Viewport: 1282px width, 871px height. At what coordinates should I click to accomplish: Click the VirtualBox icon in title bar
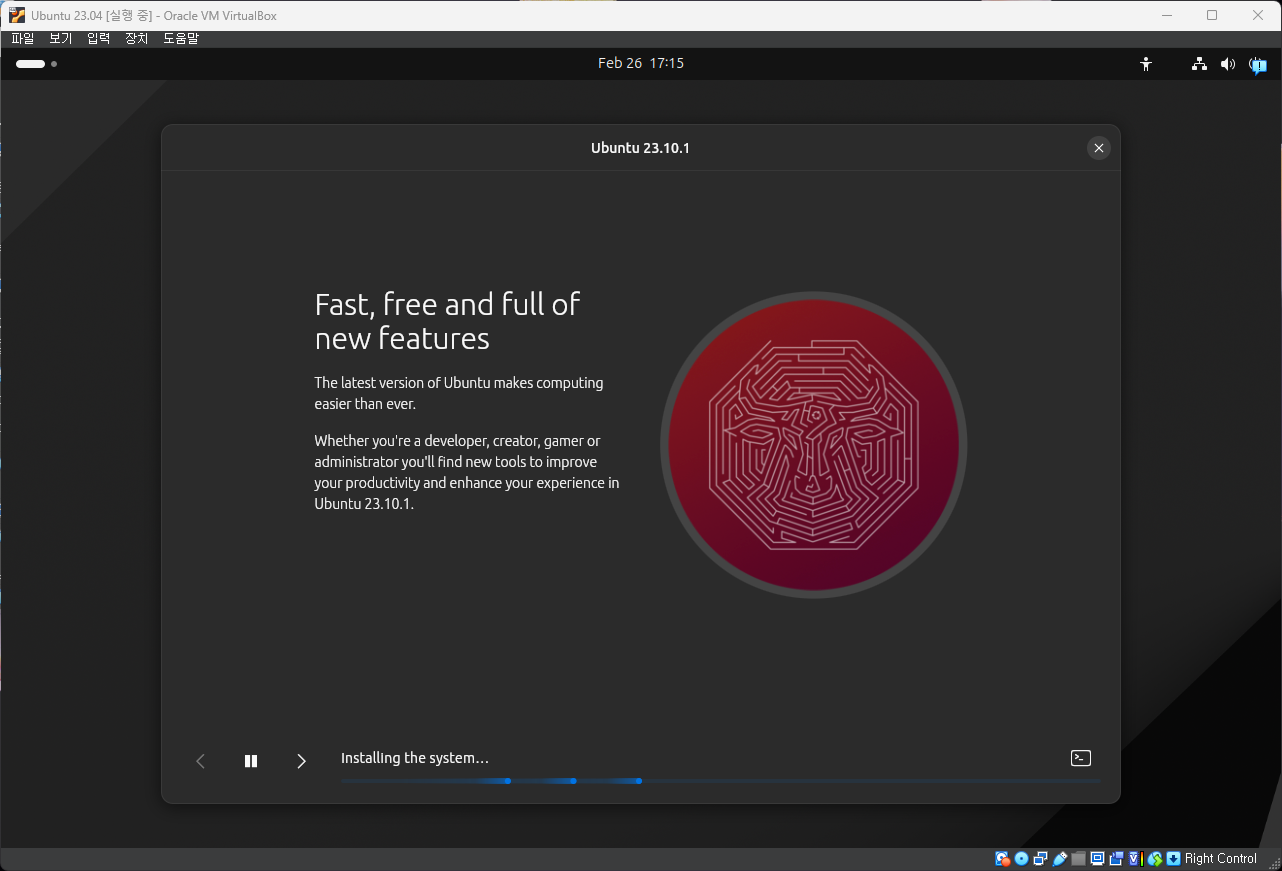pos(17,15)
